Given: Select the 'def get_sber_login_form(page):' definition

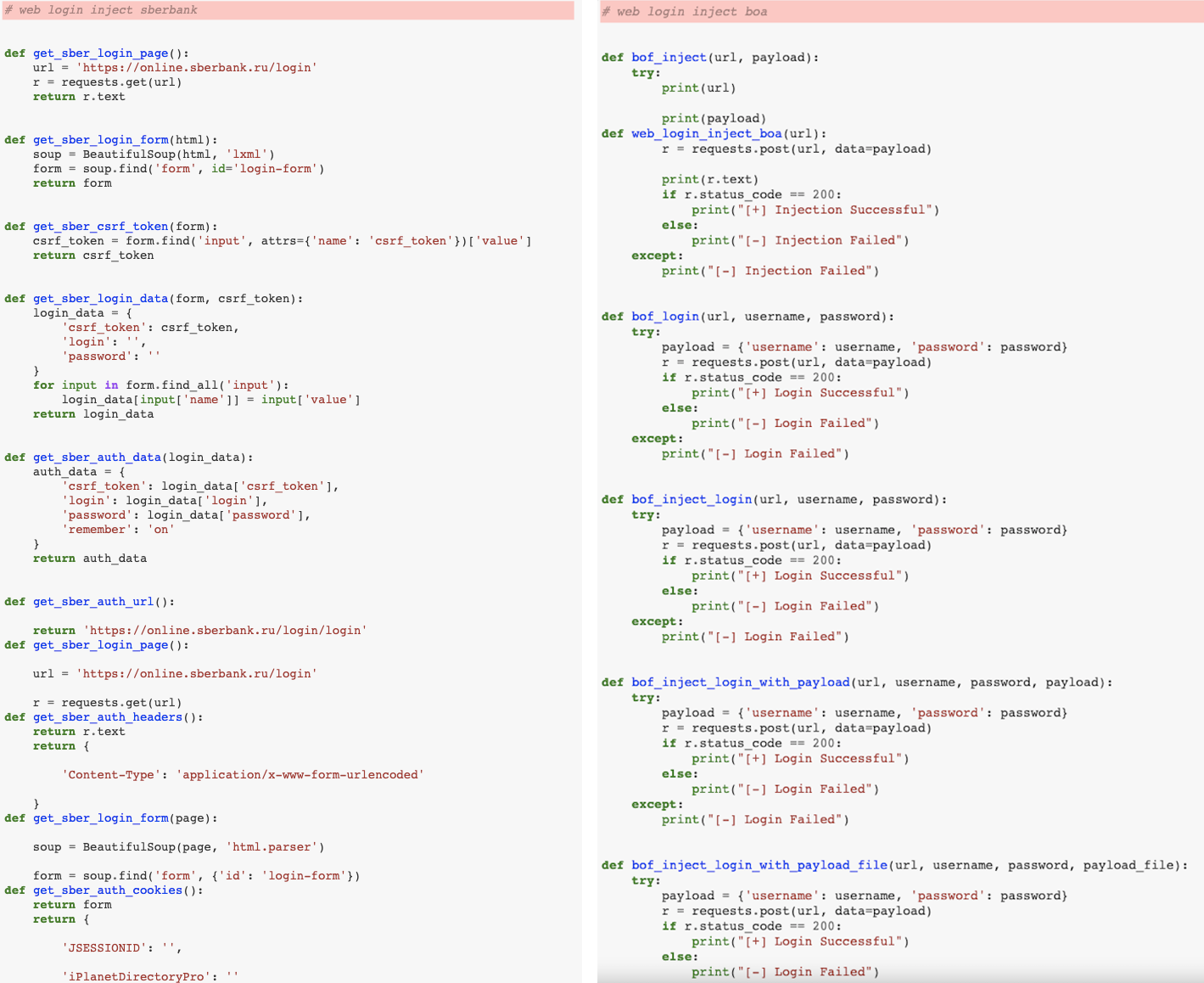Looking at the screenshot, I should coord(111,817).
